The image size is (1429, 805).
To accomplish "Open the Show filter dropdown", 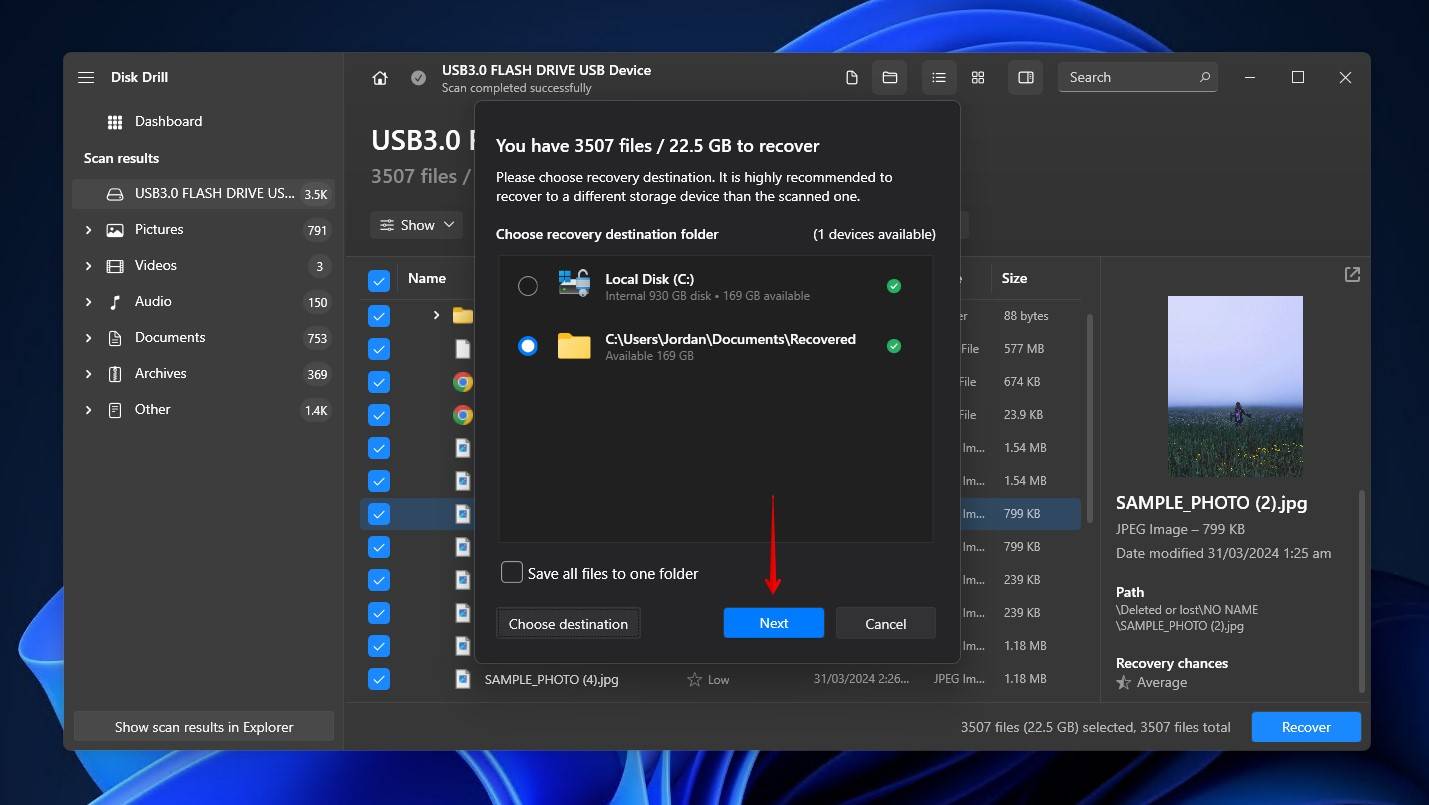I will (x=417, y=225).
